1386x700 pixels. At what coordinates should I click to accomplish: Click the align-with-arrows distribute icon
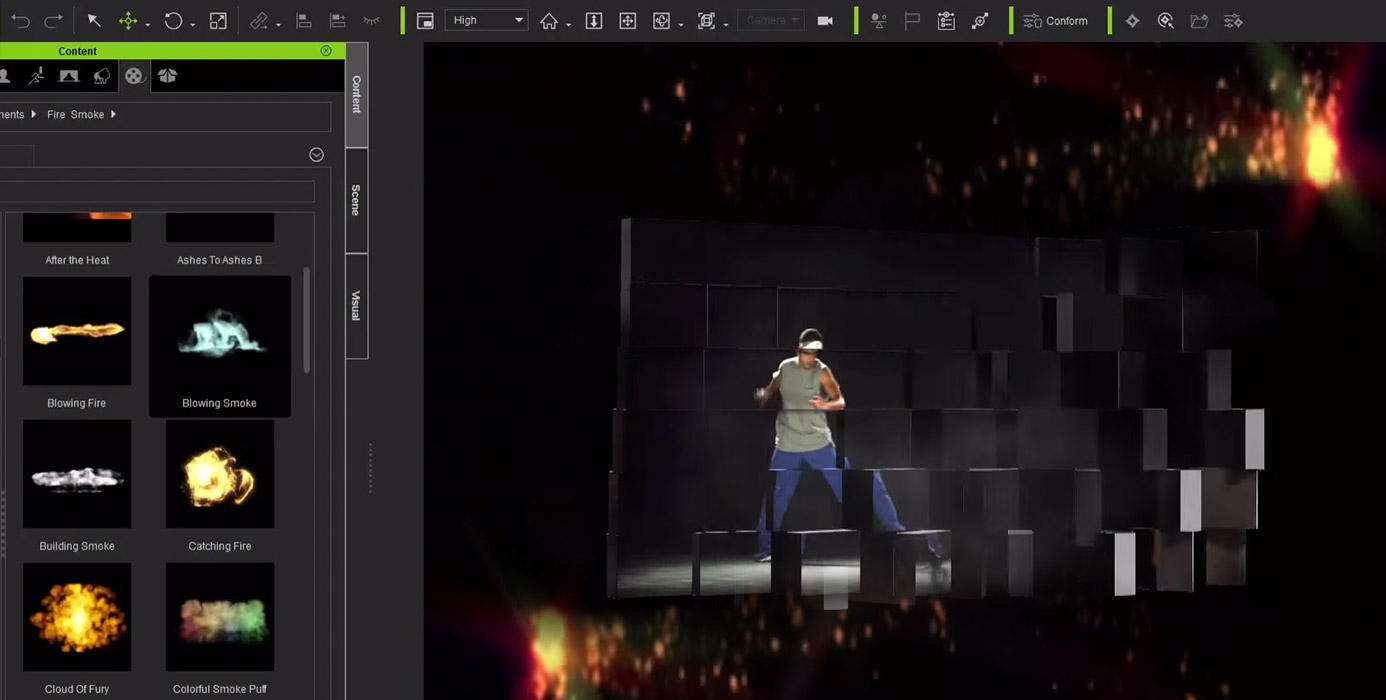tap(338, 20)
